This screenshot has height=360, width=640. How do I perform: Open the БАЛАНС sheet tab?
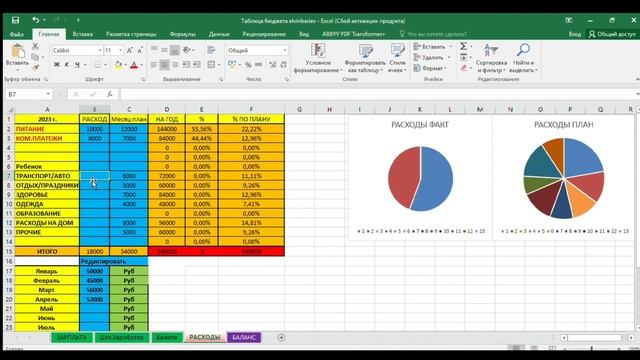244,338
